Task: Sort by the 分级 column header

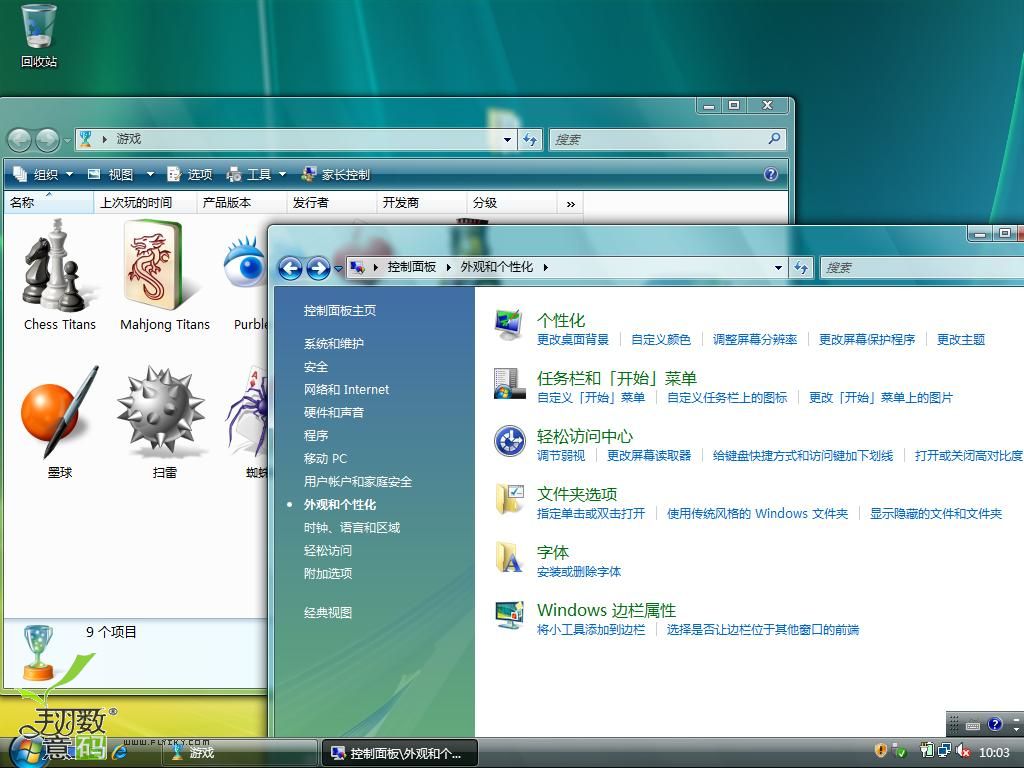Action: point(512,202)
